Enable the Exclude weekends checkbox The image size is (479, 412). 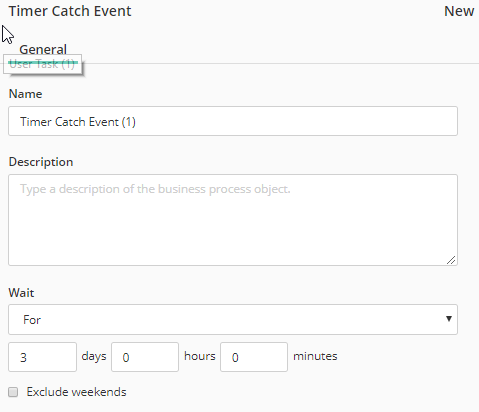[13, 392]
